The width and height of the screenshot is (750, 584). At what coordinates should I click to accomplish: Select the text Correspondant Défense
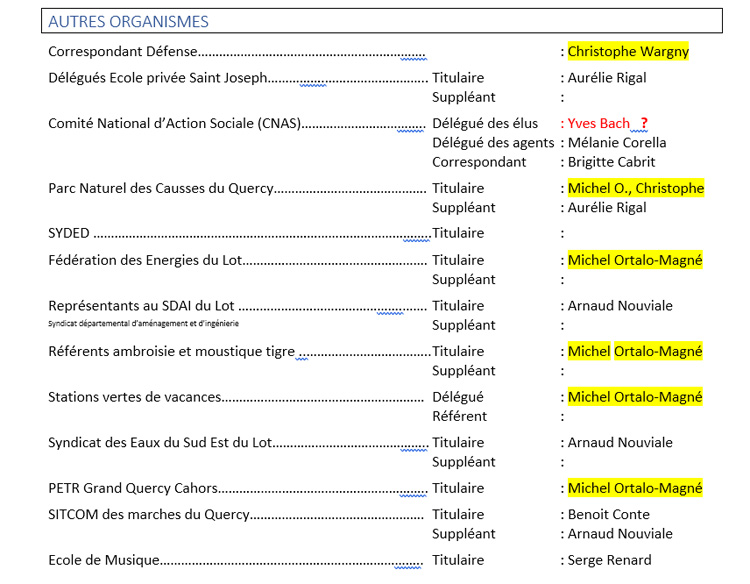click(x=123, y=51)
